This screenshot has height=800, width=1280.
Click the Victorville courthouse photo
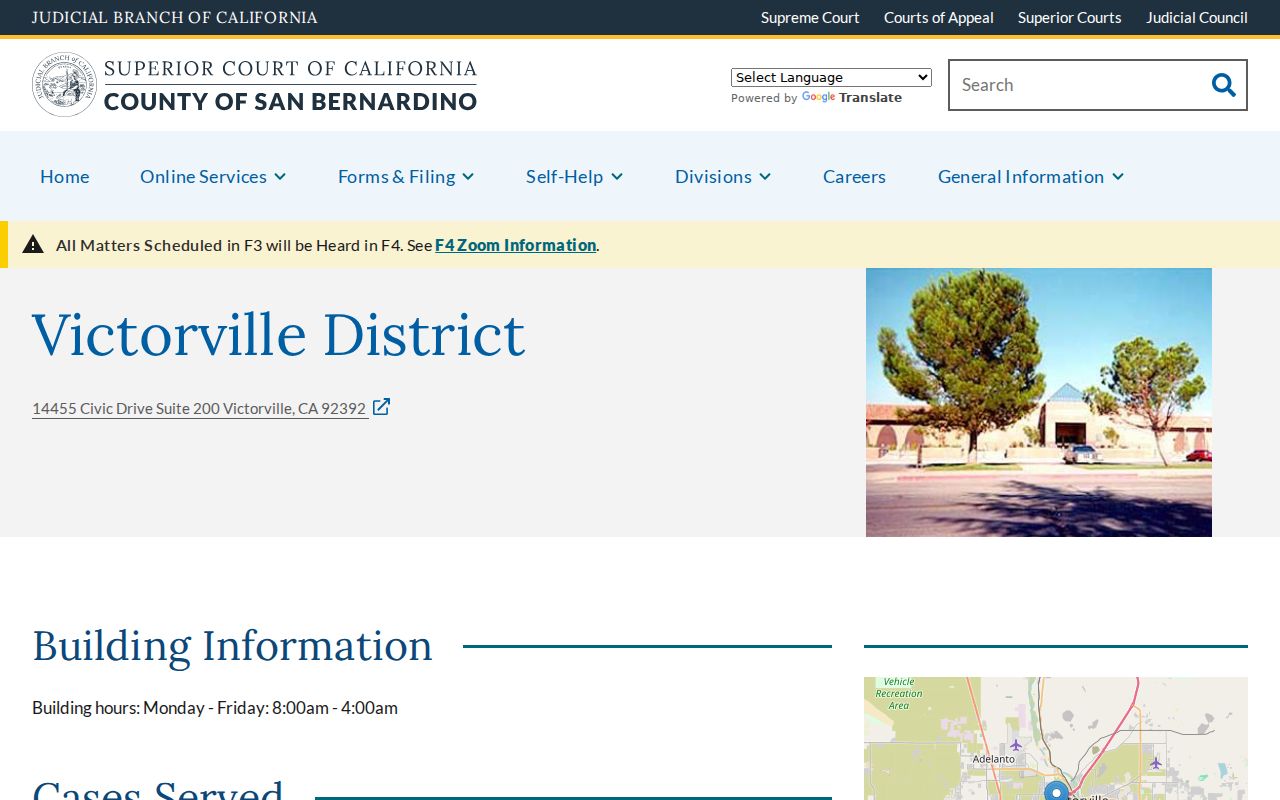1039,402
